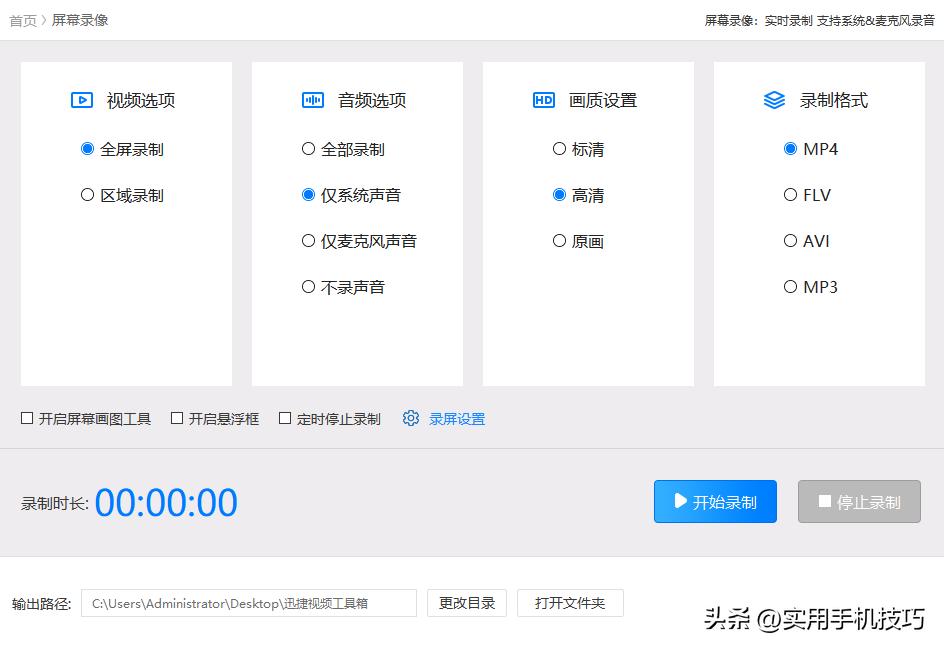Select 原画 quality option
Image resolution: width=944 pixels, height=650 pixels.
559,241
